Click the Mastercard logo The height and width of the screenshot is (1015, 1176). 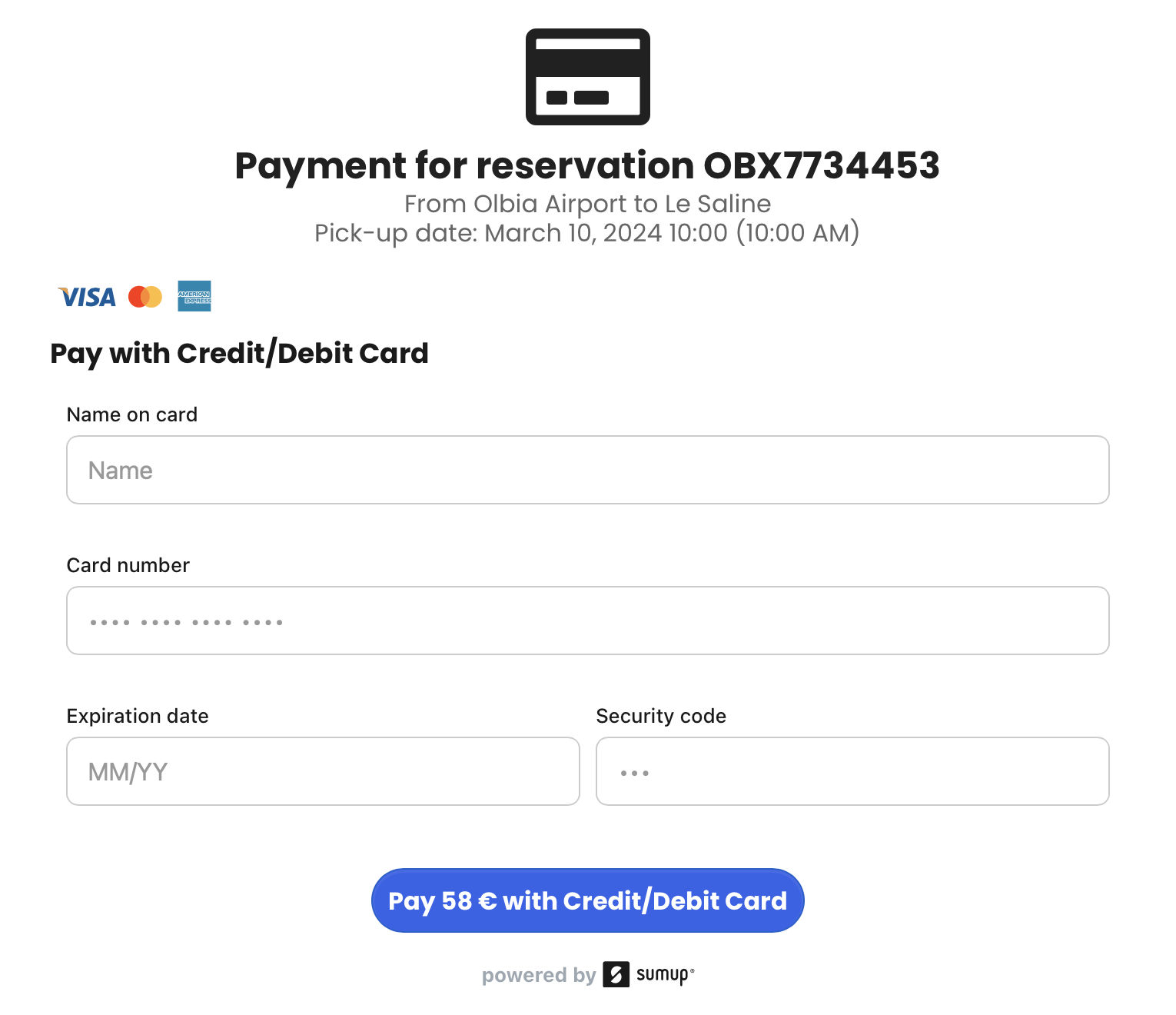point(145,297)
